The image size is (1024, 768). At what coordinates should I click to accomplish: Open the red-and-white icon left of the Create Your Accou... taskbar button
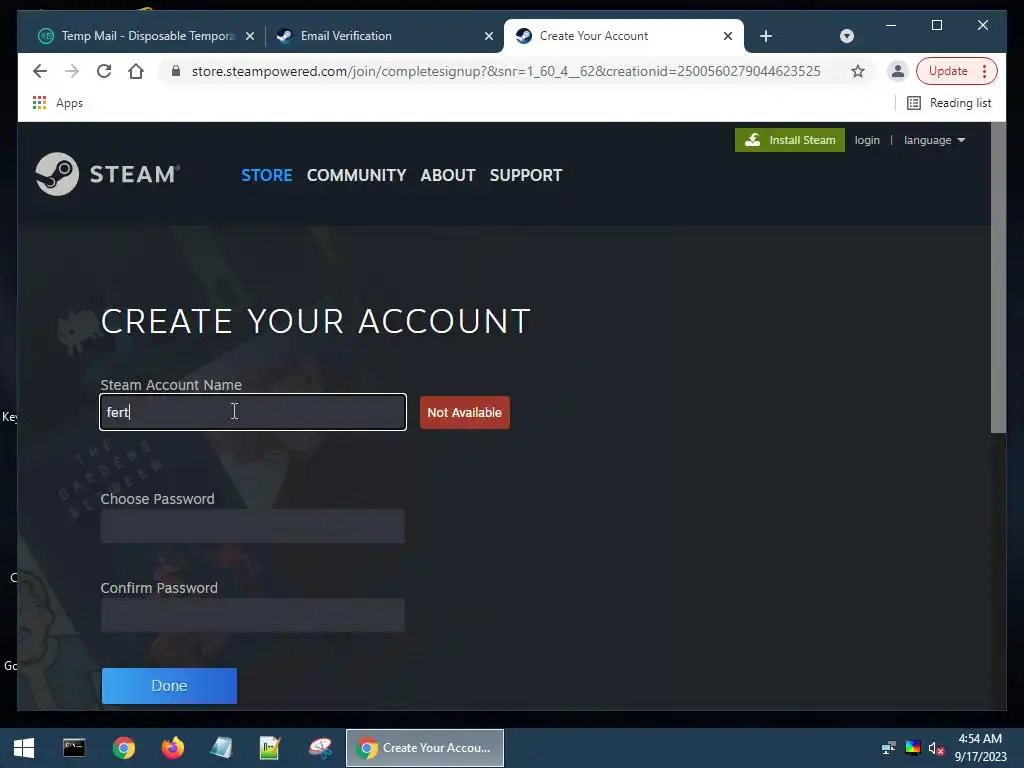click(320, 748)
